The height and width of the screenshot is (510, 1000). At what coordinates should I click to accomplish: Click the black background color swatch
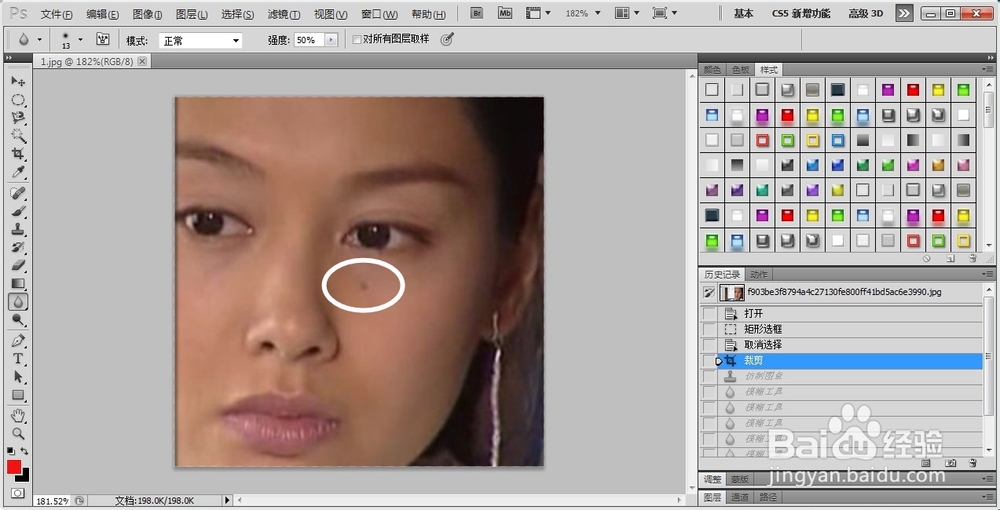[x=25, y=476]
